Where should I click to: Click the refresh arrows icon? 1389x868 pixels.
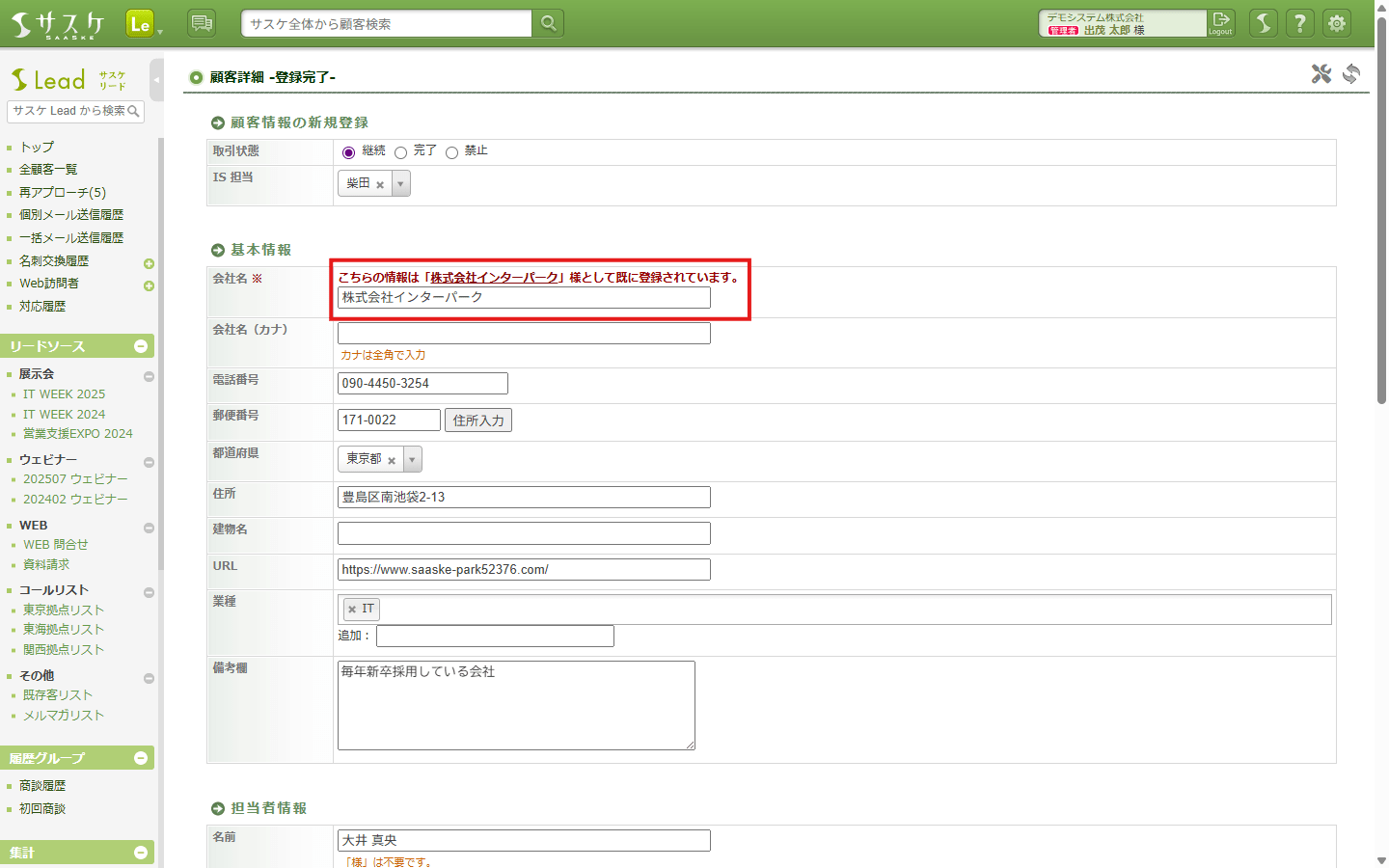point(1351,73)
